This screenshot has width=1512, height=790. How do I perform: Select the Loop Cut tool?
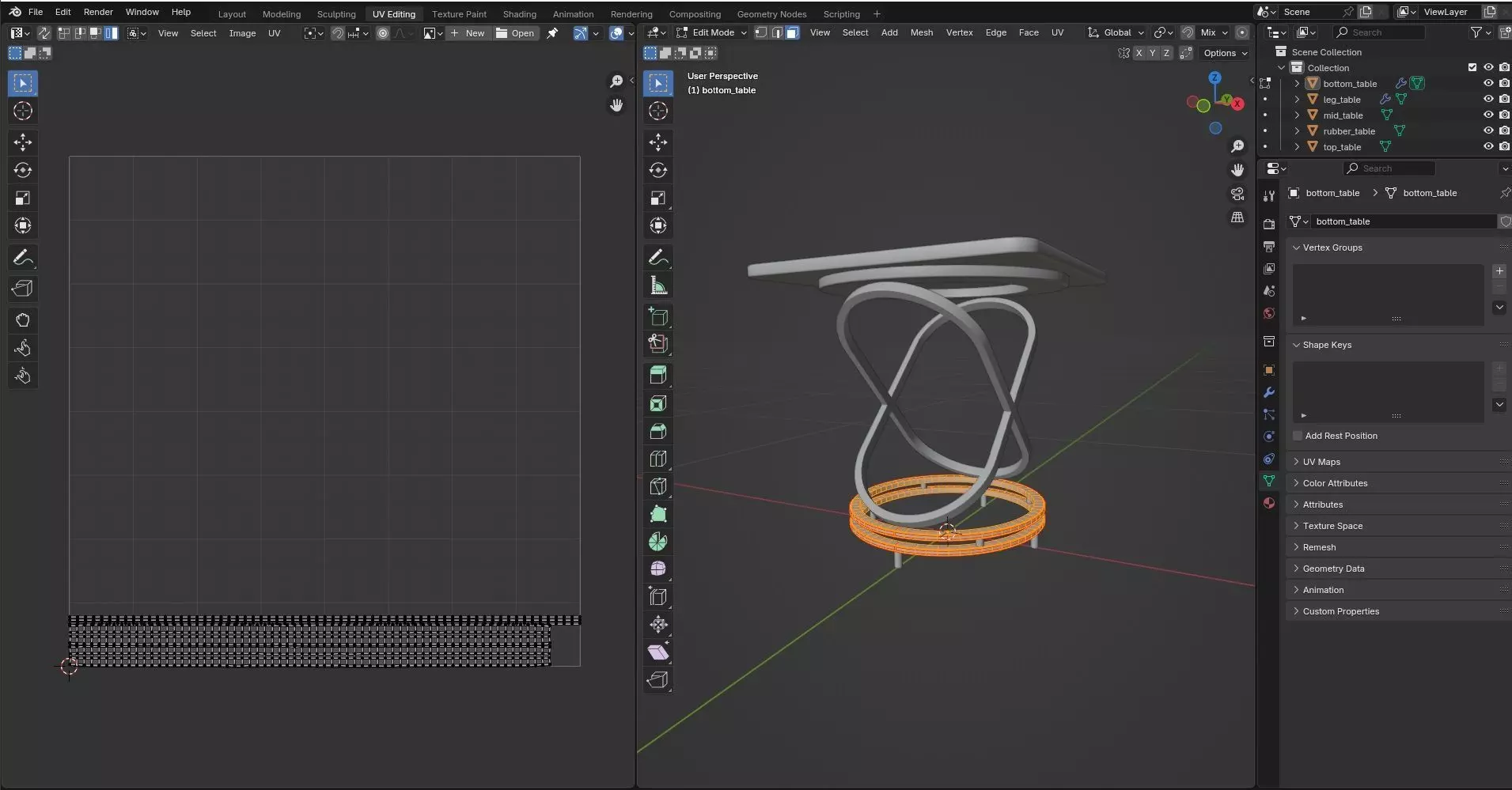(x=658, y=459)
